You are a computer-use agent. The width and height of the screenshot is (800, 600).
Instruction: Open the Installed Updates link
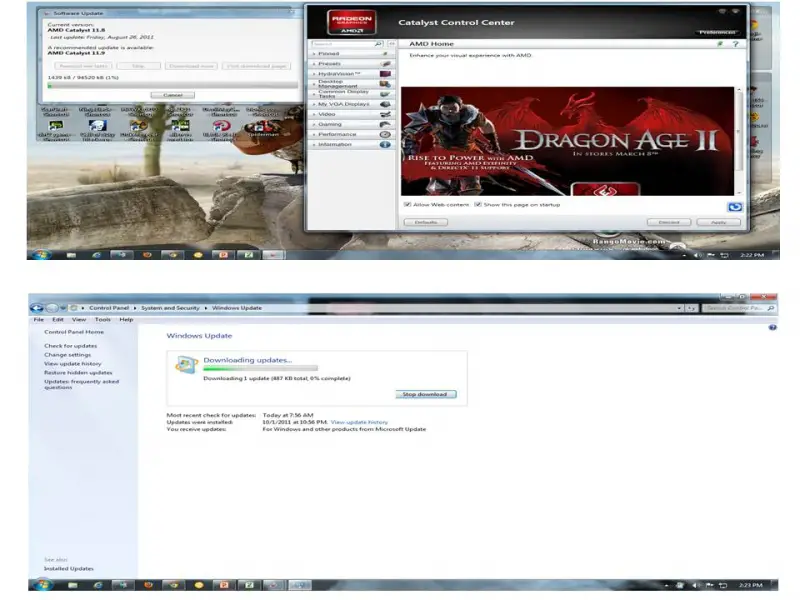pyautogui.click(x=69, y=568)
